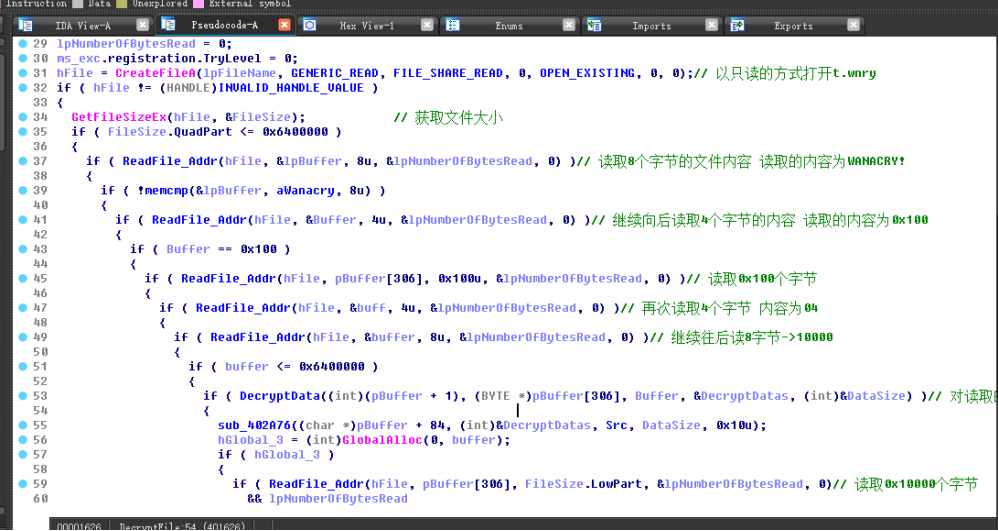
Task: Toggle breakpoint dot on line 31
Action: [x=23, y=73]
